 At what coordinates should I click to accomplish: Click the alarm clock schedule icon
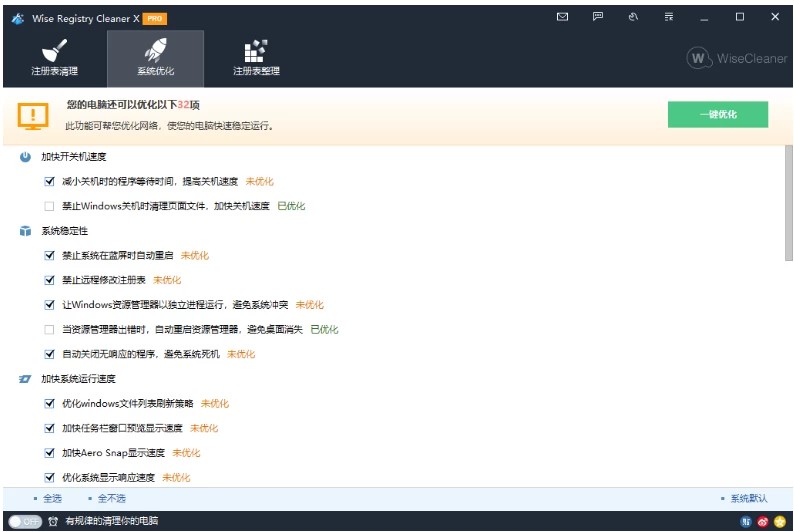[53, 521]
